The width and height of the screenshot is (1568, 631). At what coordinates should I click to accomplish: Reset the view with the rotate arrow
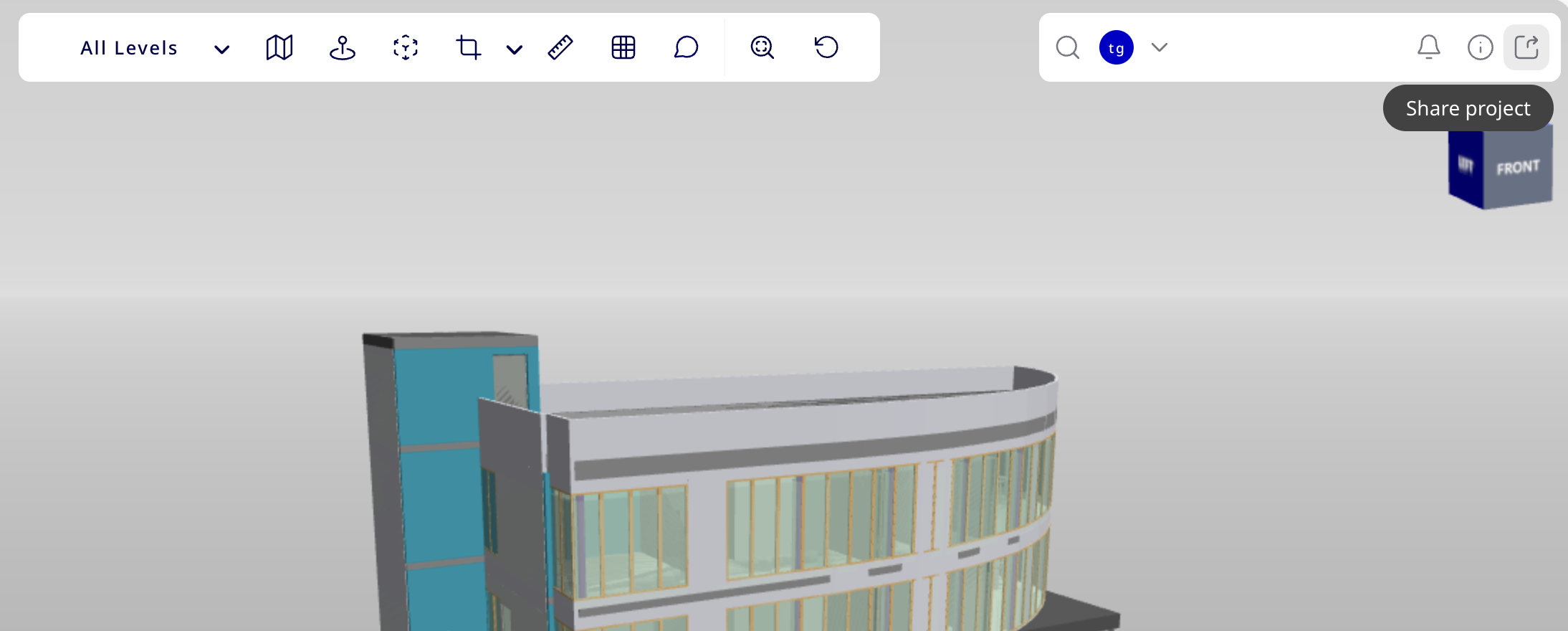pyautogui.click(x=826, y=47)
